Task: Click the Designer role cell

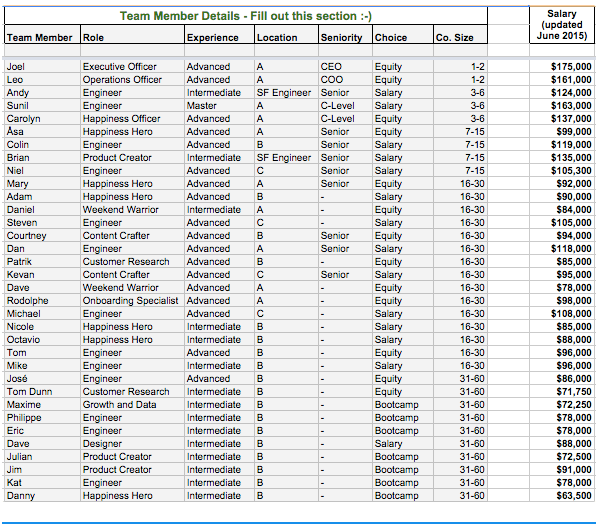Action: 132,444
